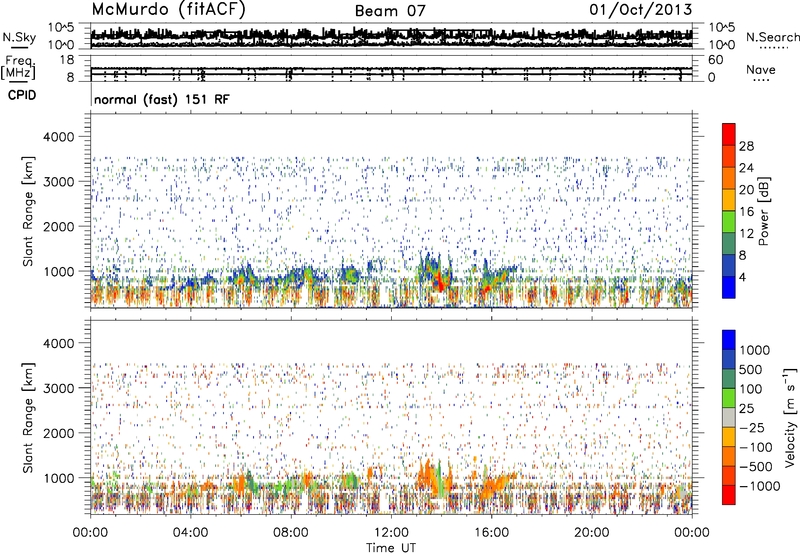Click the red top segment of Power colorbar

[729, 134]
